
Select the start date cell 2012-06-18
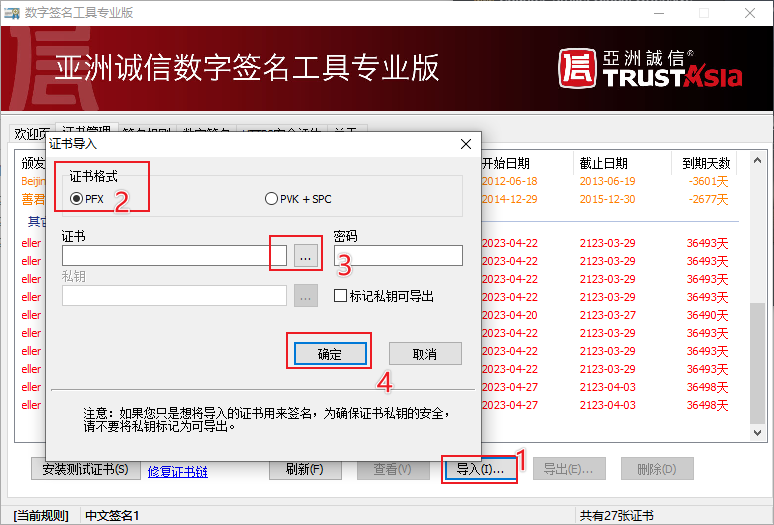[x=509, y=181]
